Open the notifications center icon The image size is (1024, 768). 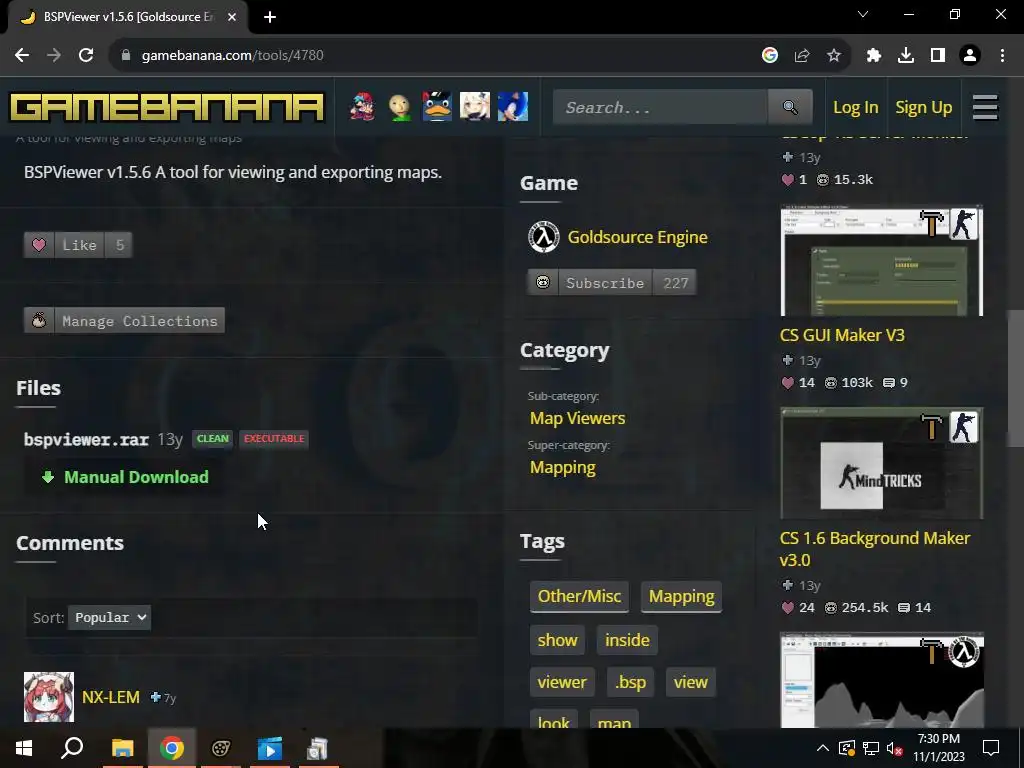pos(991,748)
